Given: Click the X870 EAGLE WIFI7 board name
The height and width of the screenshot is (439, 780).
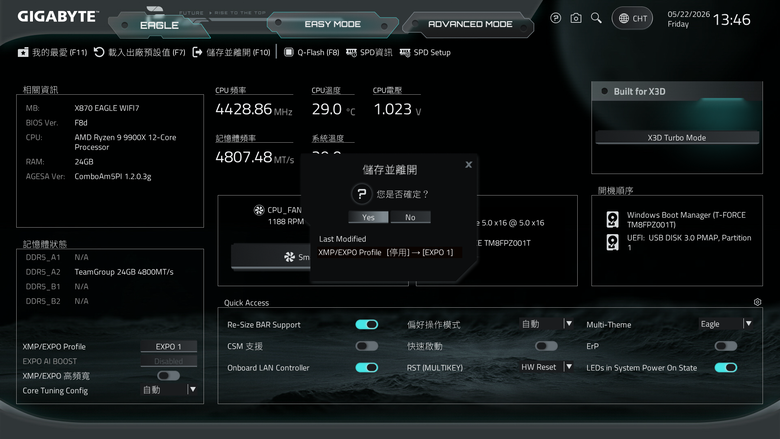Looking at the screenshot, I should coord(107,108).
